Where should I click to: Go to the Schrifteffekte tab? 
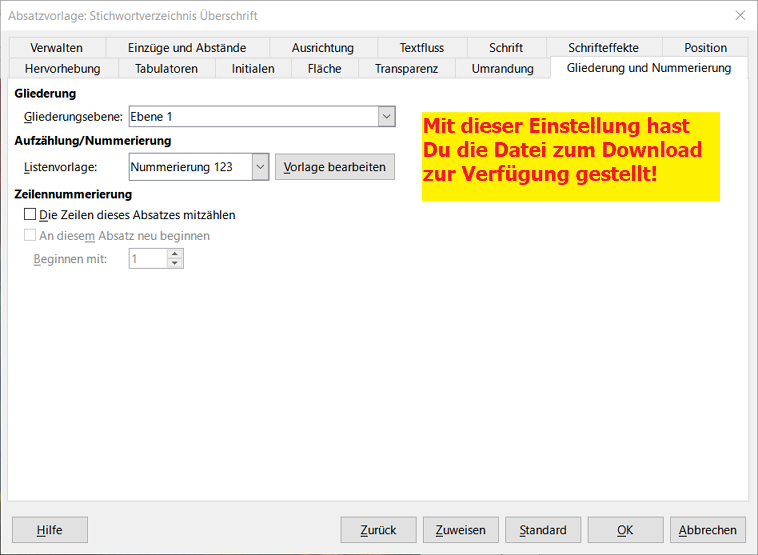pos(603,47)
